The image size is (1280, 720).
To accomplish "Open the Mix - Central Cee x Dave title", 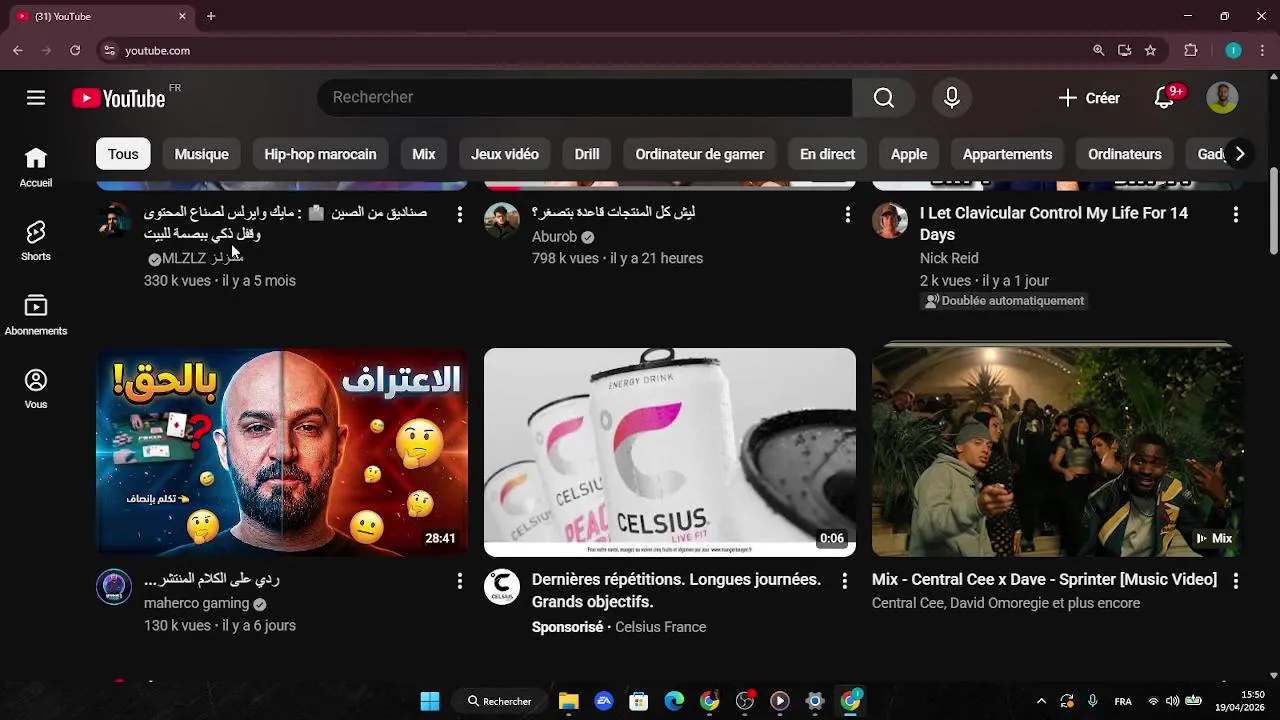I will pyautogui.click(x=1044, y=580).
